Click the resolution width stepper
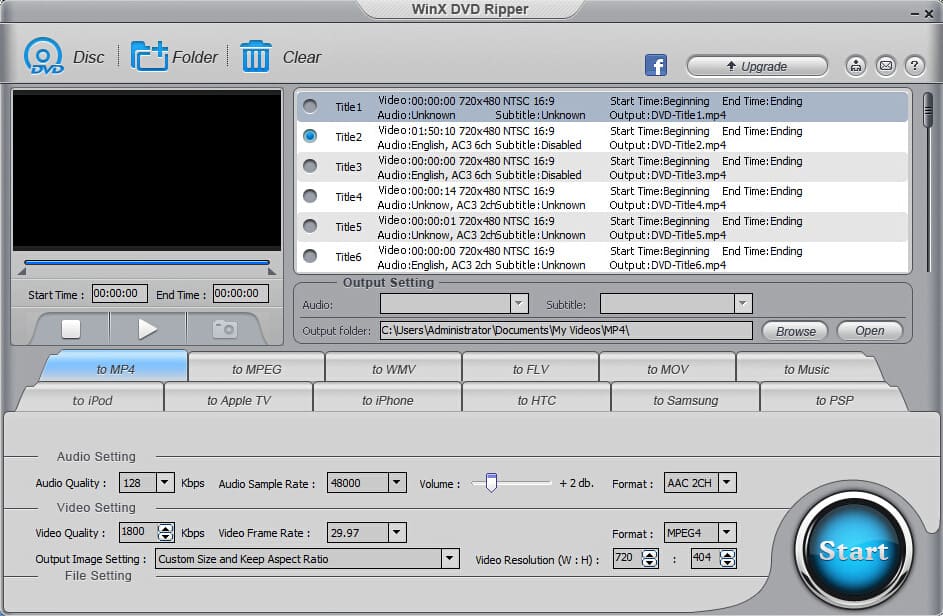 pyautogui.click(x=650, y=559)
